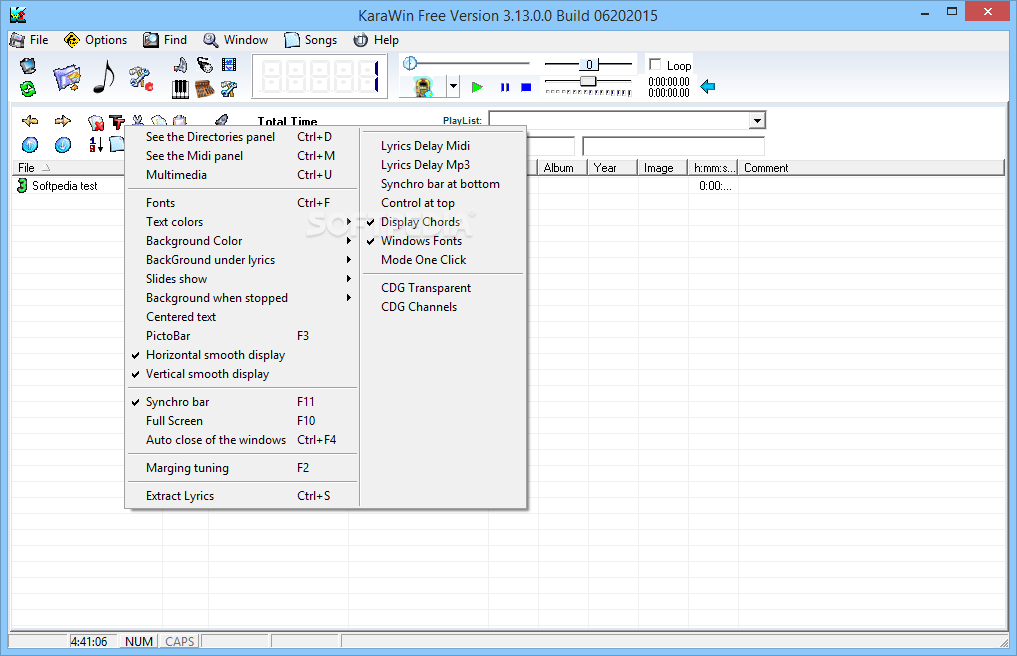Screen dimensions: 1017x656
Task: Open the PlayList dropdown arrow
Action: click(757, 121)
